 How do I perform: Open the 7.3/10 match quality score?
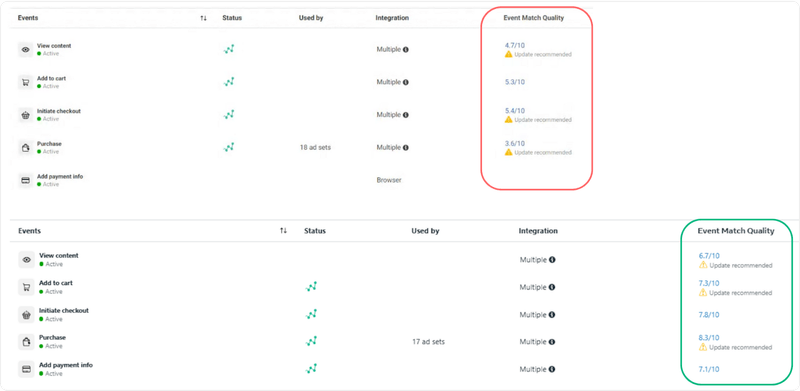click(x=709, y=283)
